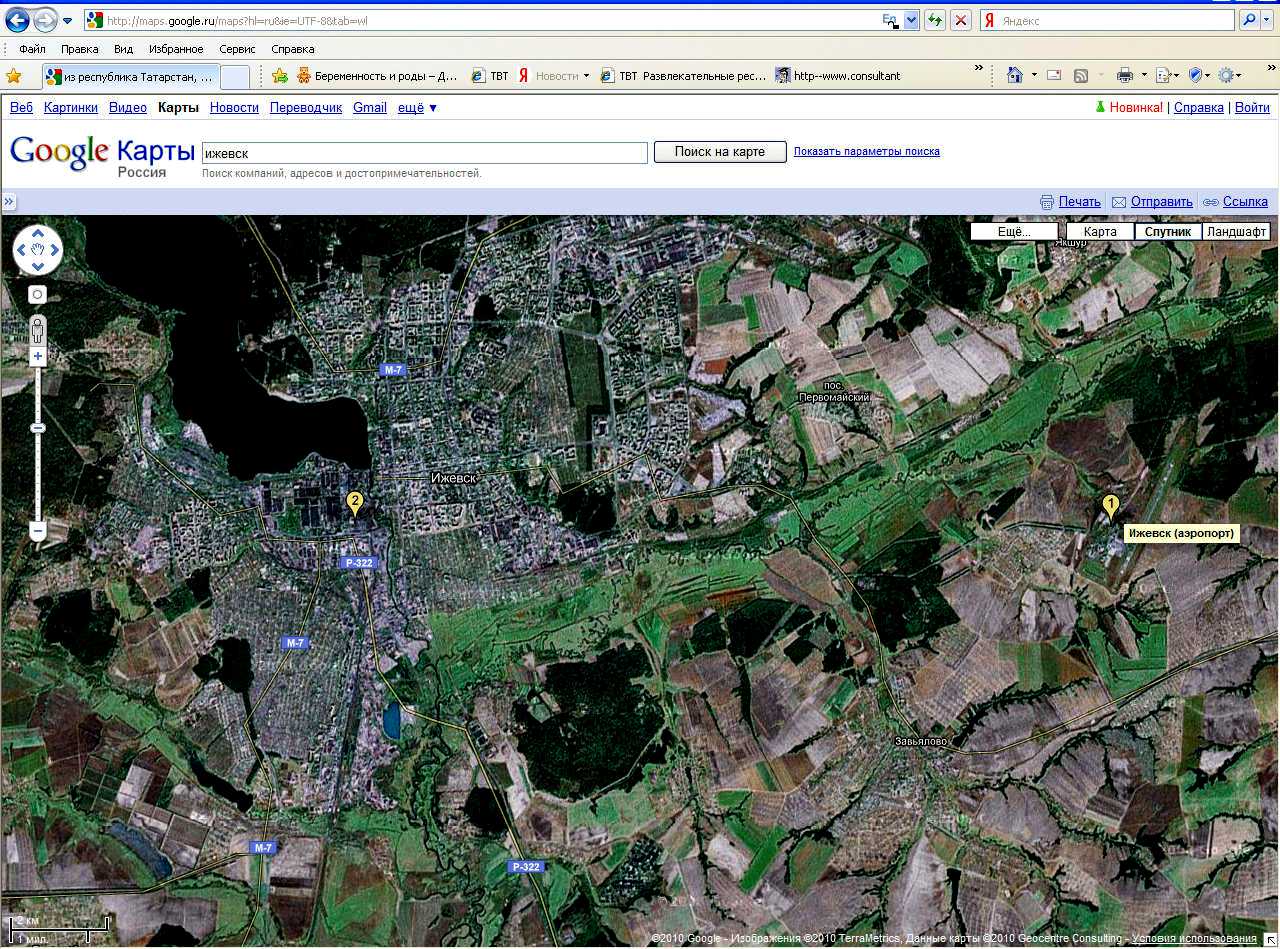Click the favorites star icon
The image size is (1280, 949).
point(14,75)
